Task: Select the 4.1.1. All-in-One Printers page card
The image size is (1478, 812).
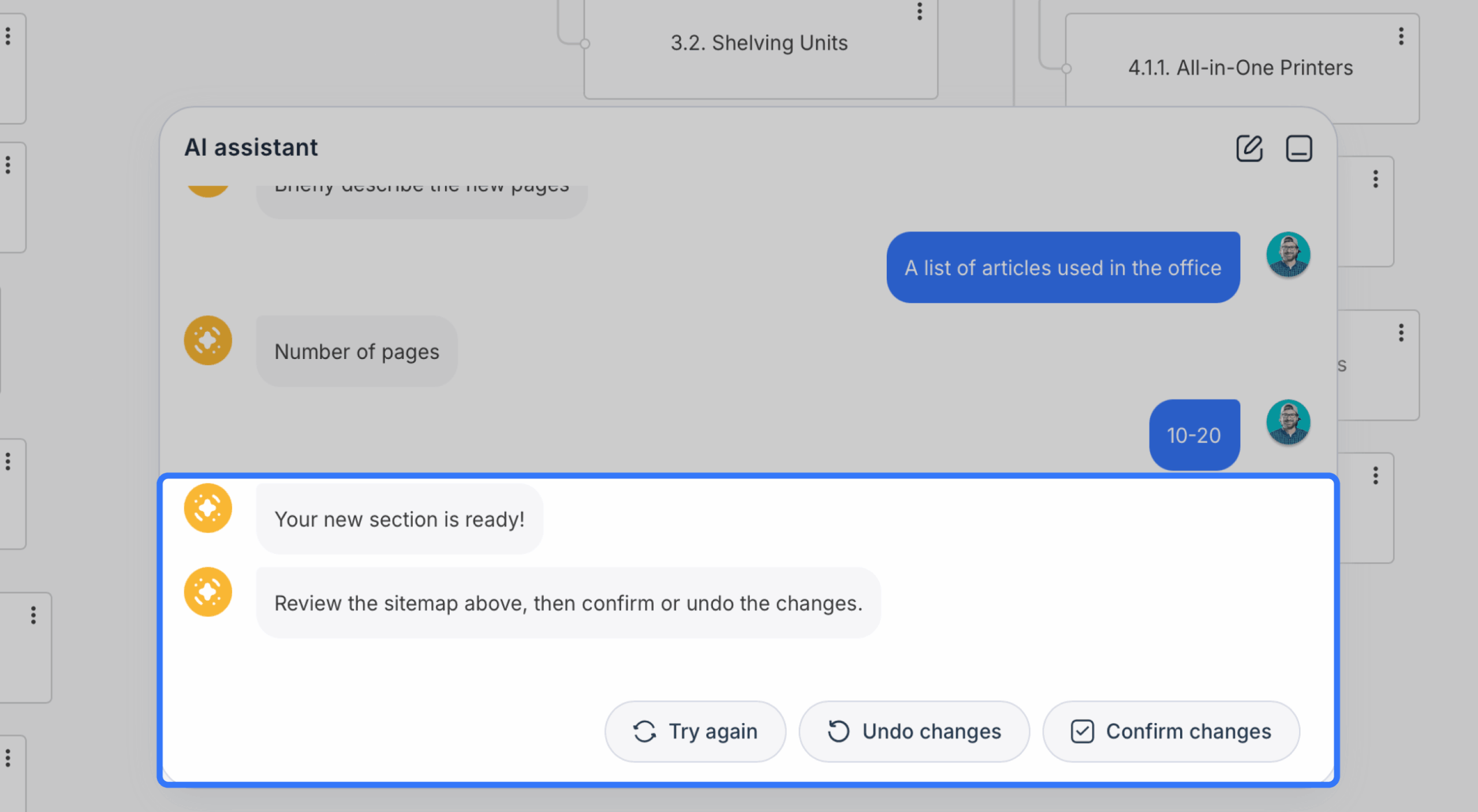Action: click(x=1241, y=68)
